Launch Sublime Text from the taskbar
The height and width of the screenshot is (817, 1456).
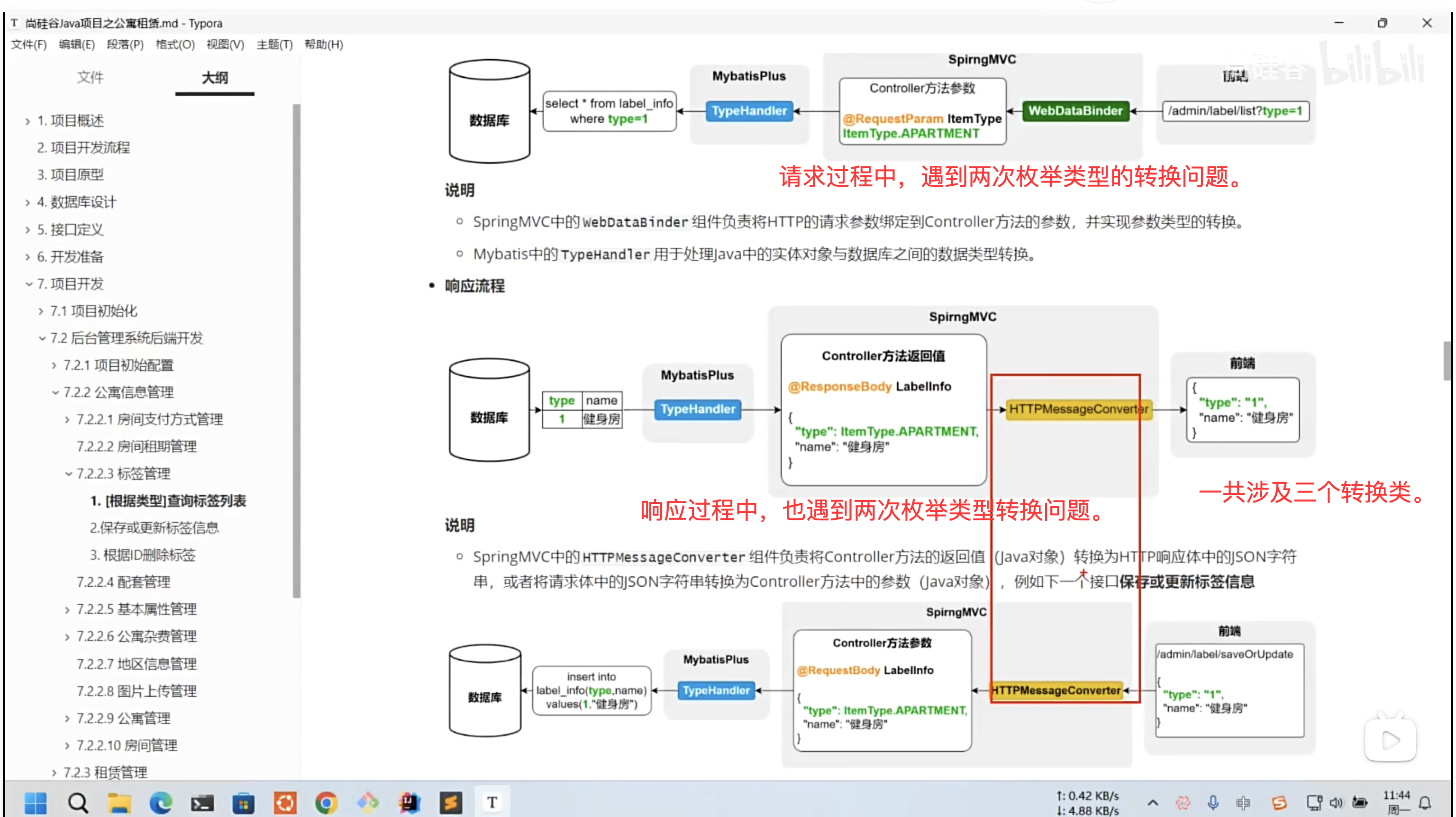coord(450,801)
